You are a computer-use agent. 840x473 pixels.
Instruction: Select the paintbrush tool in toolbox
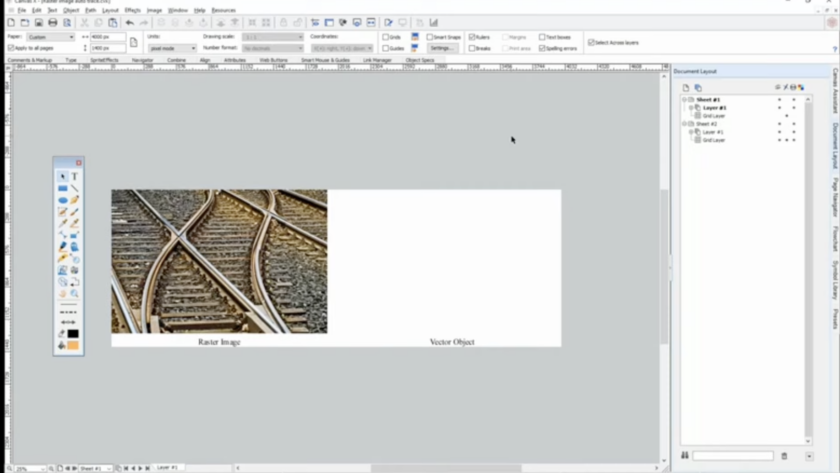point(74,212)
